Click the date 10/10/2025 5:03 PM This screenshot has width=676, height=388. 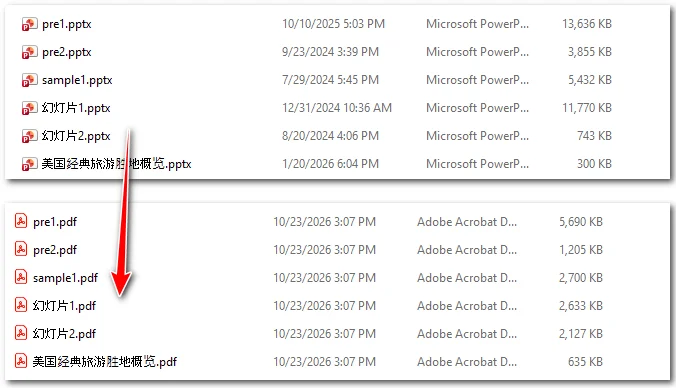[333, 24]
